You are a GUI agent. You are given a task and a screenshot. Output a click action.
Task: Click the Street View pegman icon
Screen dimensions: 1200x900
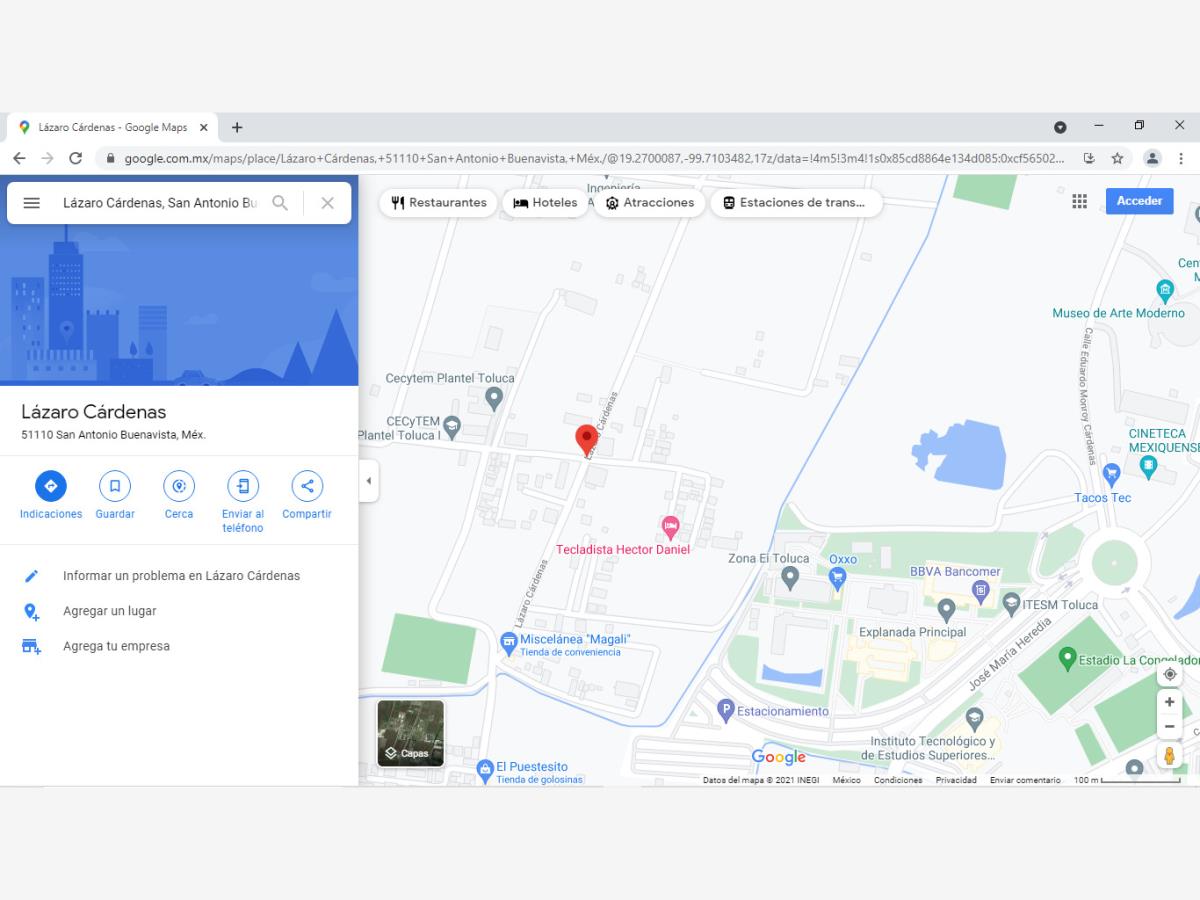[x=1169, y=755]
